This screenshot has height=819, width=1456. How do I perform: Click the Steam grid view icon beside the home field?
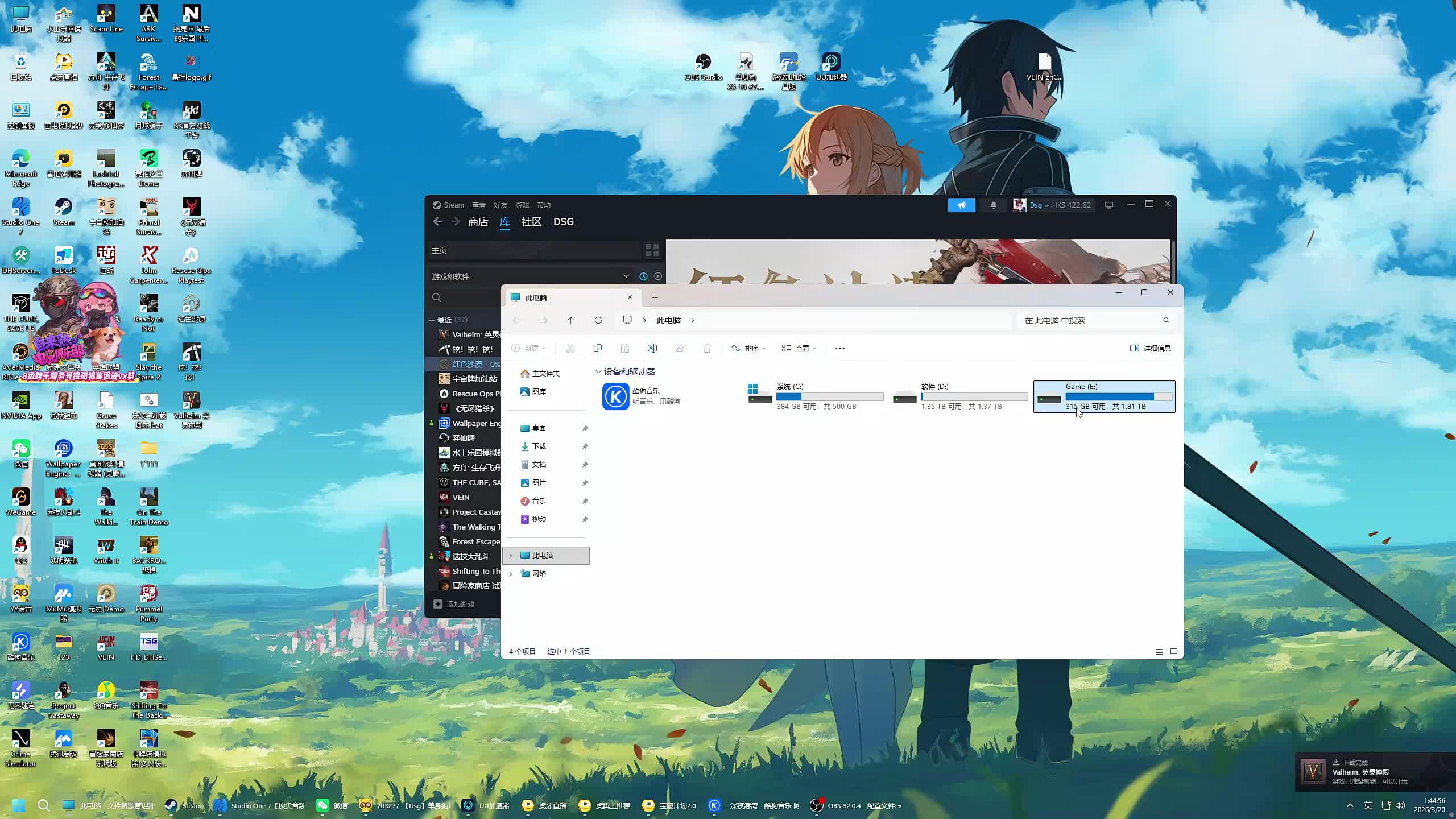pos(652,250)
